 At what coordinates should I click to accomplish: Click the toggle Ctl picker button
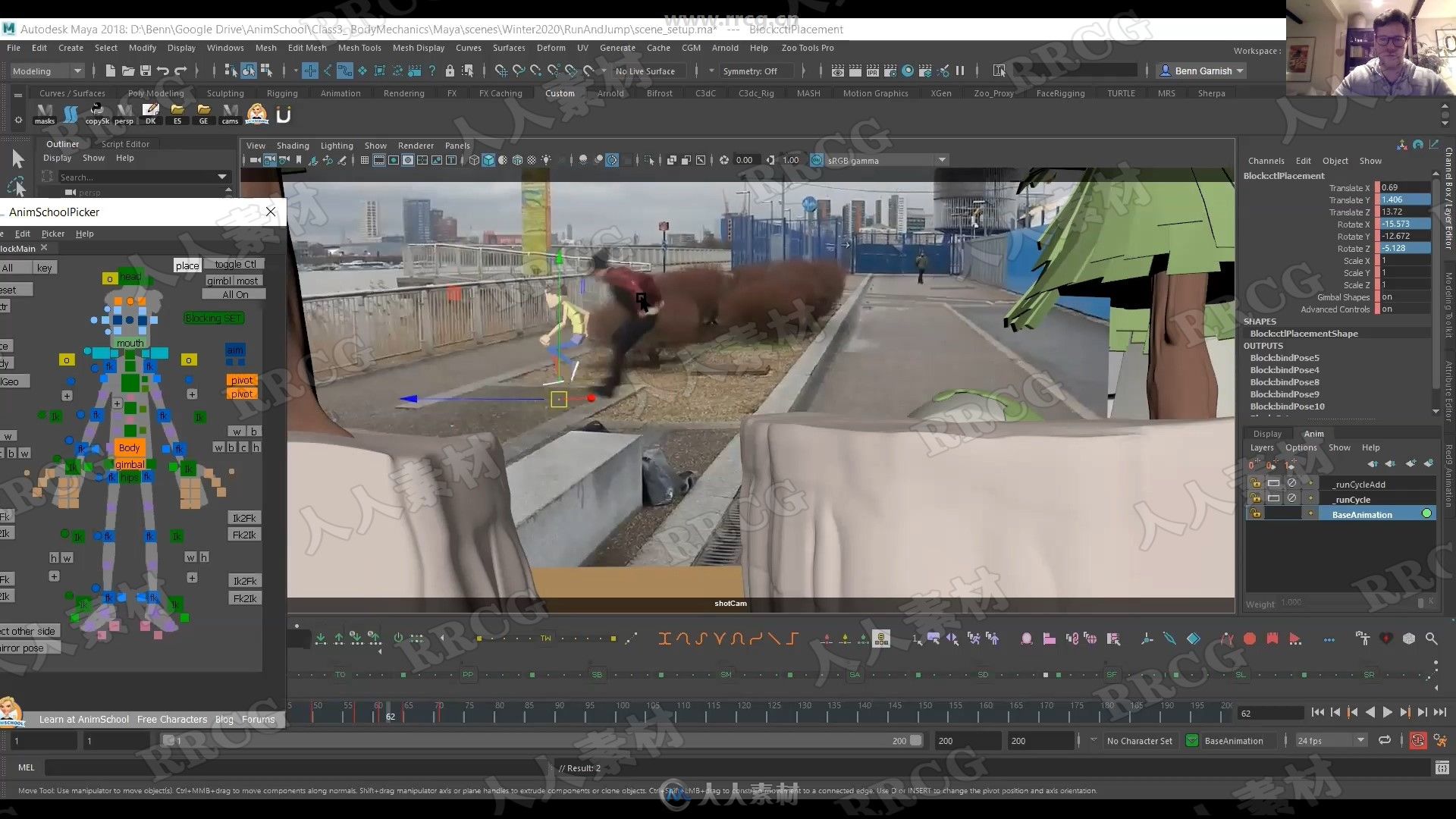pos(235,265)
